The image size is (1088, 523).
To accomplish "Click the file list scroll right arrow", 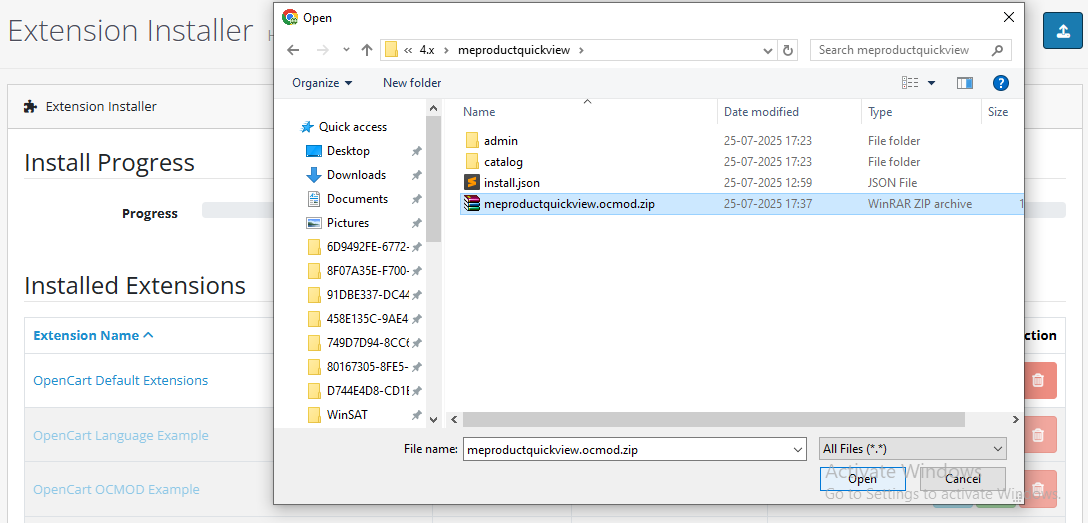I will click(x=1015, y=420).
